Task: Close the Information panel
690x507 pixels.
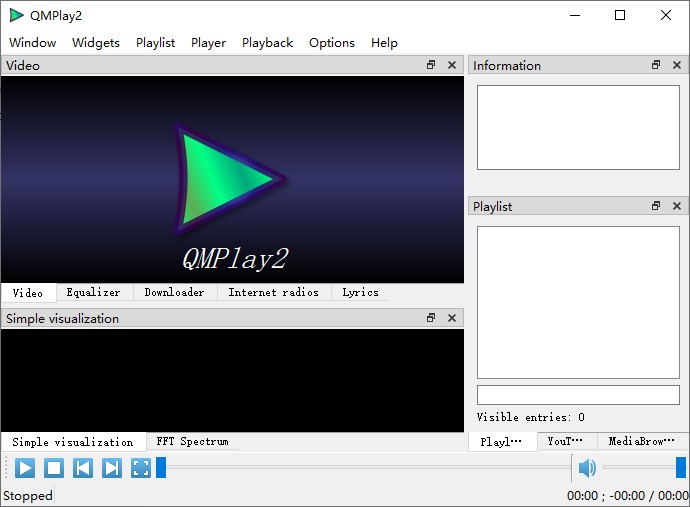Action: (677, 65)
